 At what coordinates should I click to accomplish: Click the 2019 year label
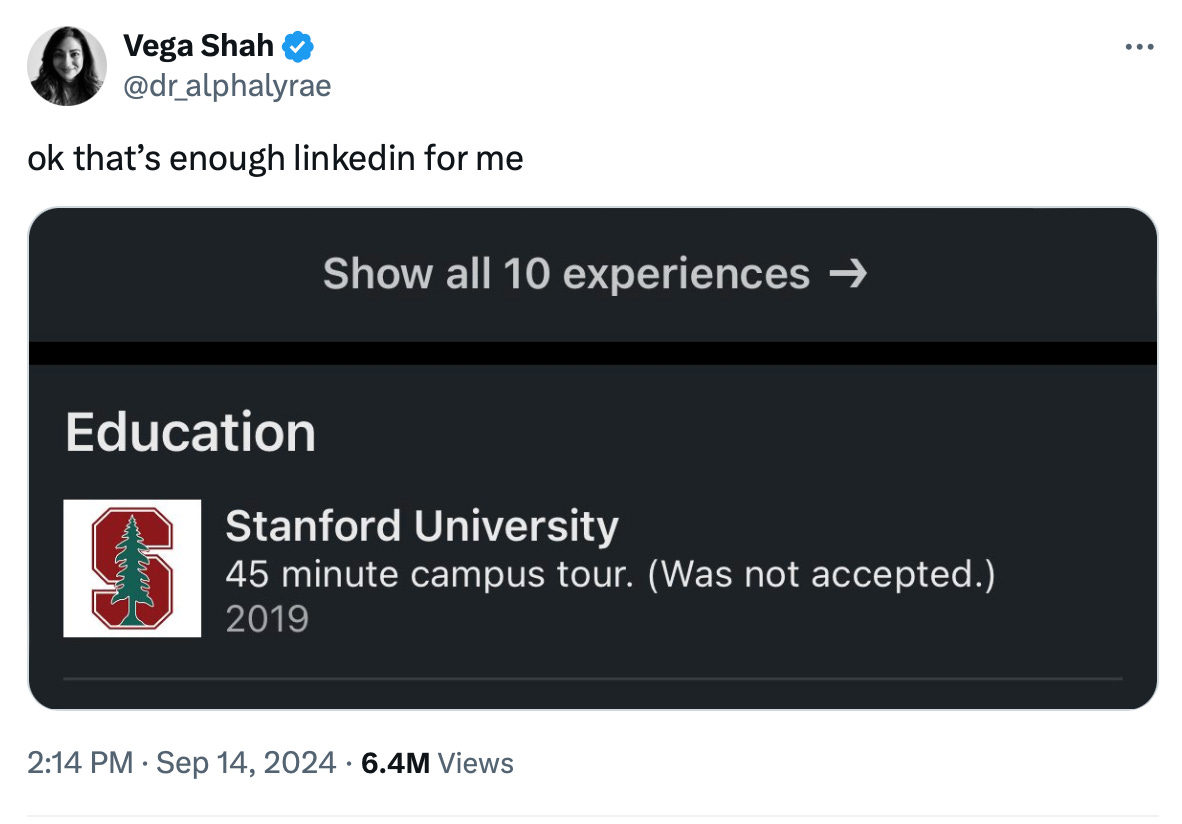266,620
